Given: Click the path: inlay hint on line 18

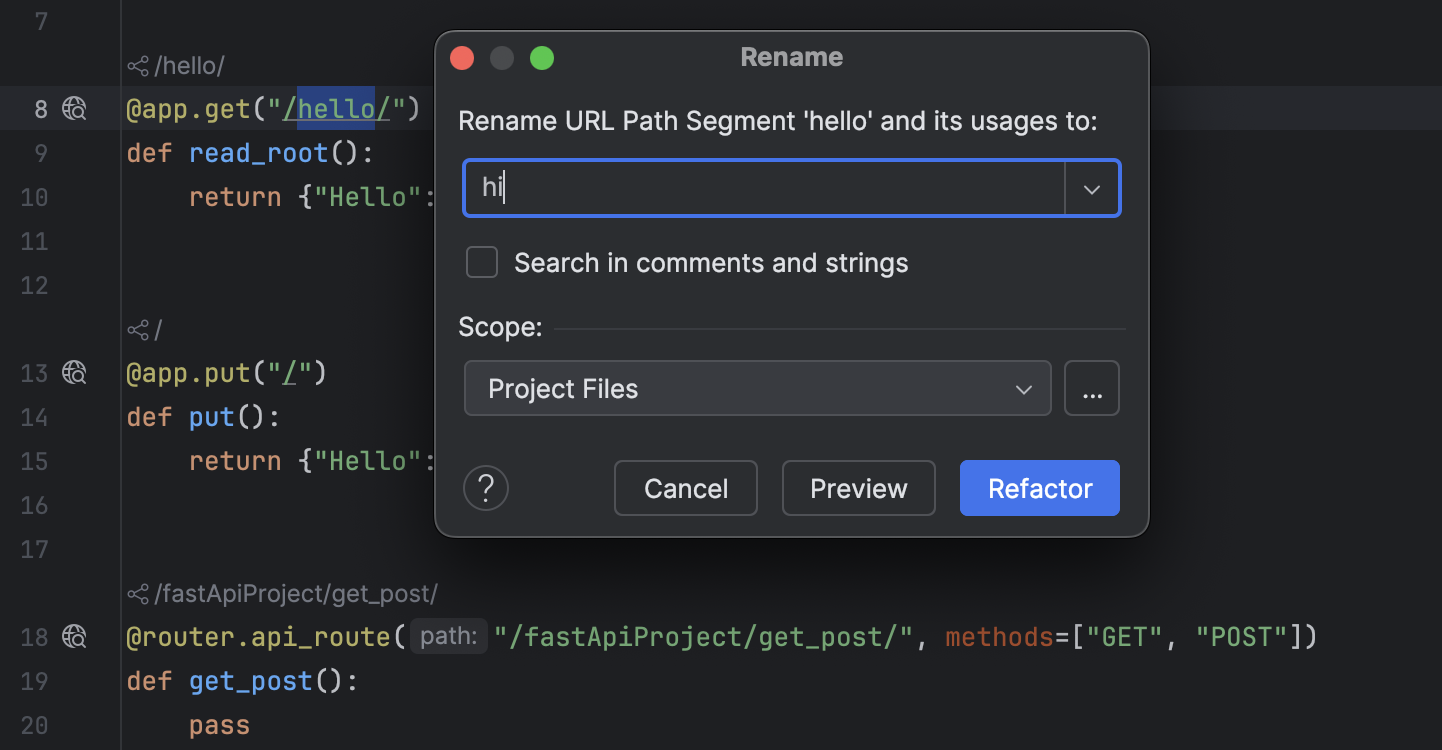Looking at the screenshot, I should click(x=448, y=636).
